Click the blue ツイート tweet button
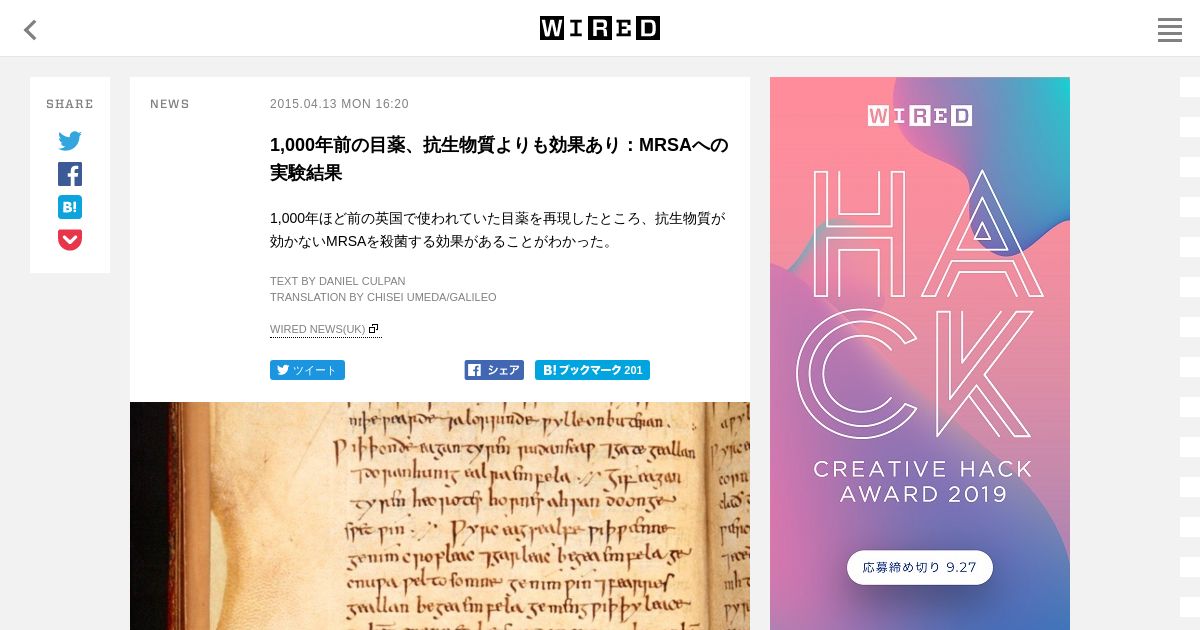 click(x=307, y=370)
